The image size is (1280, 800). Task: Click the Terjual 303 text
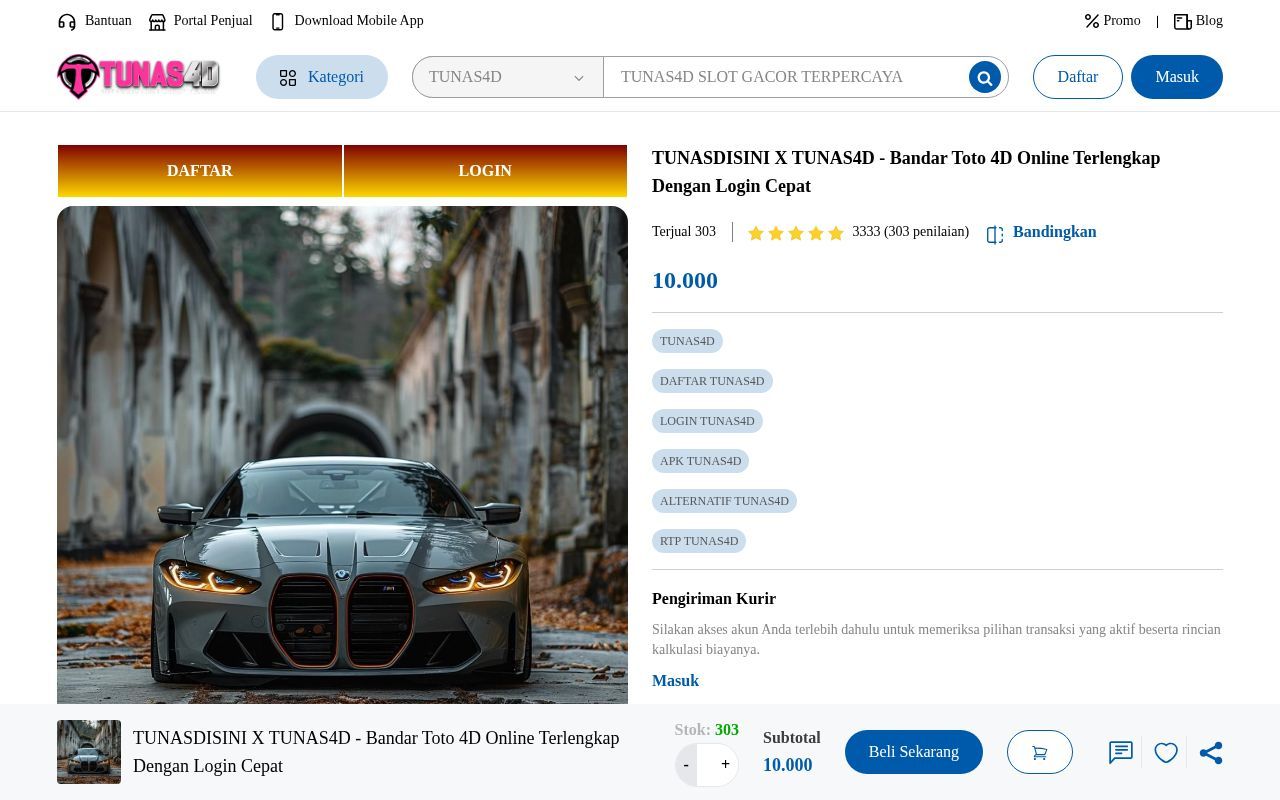click(684, 232)
